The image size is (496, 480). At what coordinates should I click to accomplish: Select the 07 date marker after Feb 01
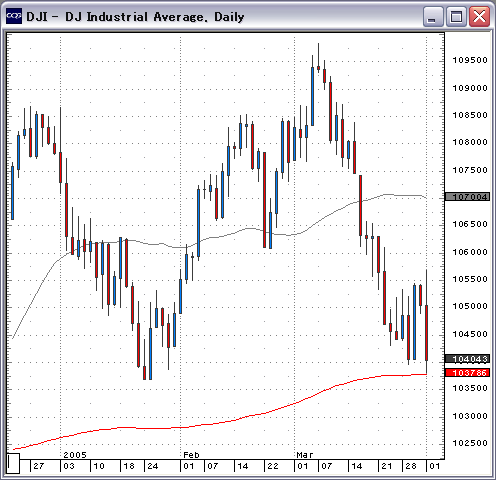(213, 466)
